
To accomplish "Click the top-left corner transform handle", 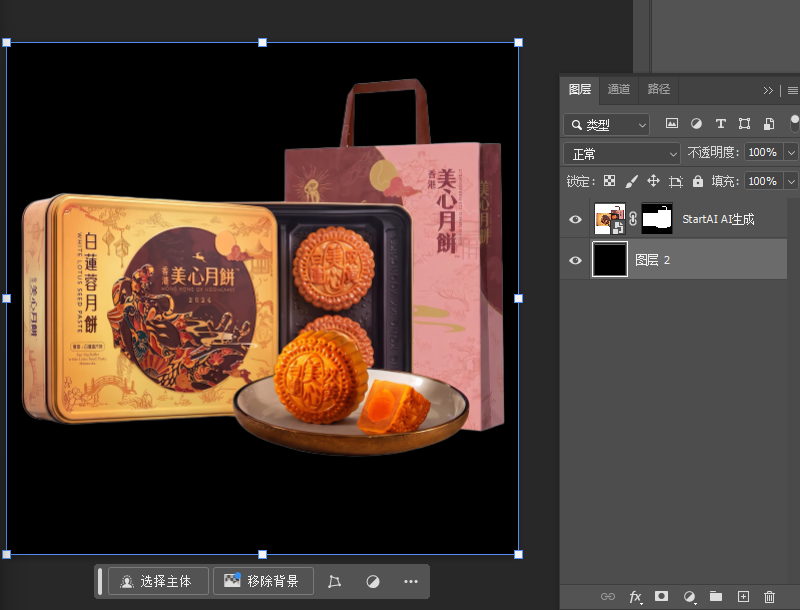I will point(7,42).
